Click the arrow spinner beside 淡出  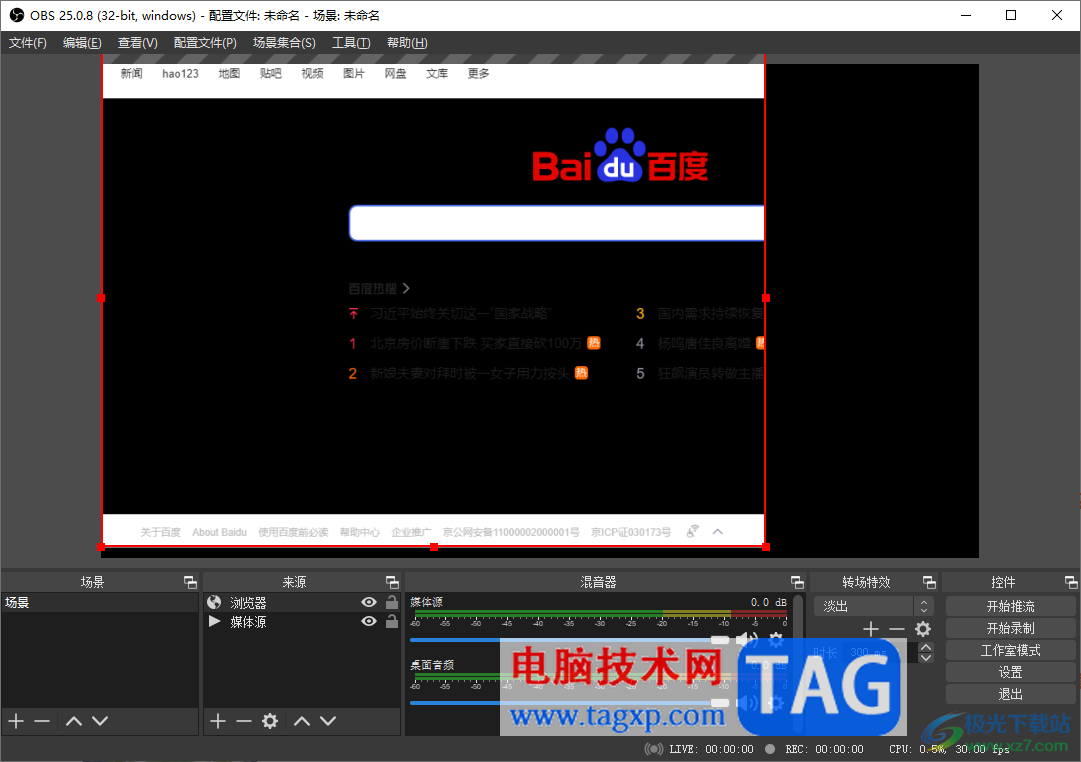point(924,607)
